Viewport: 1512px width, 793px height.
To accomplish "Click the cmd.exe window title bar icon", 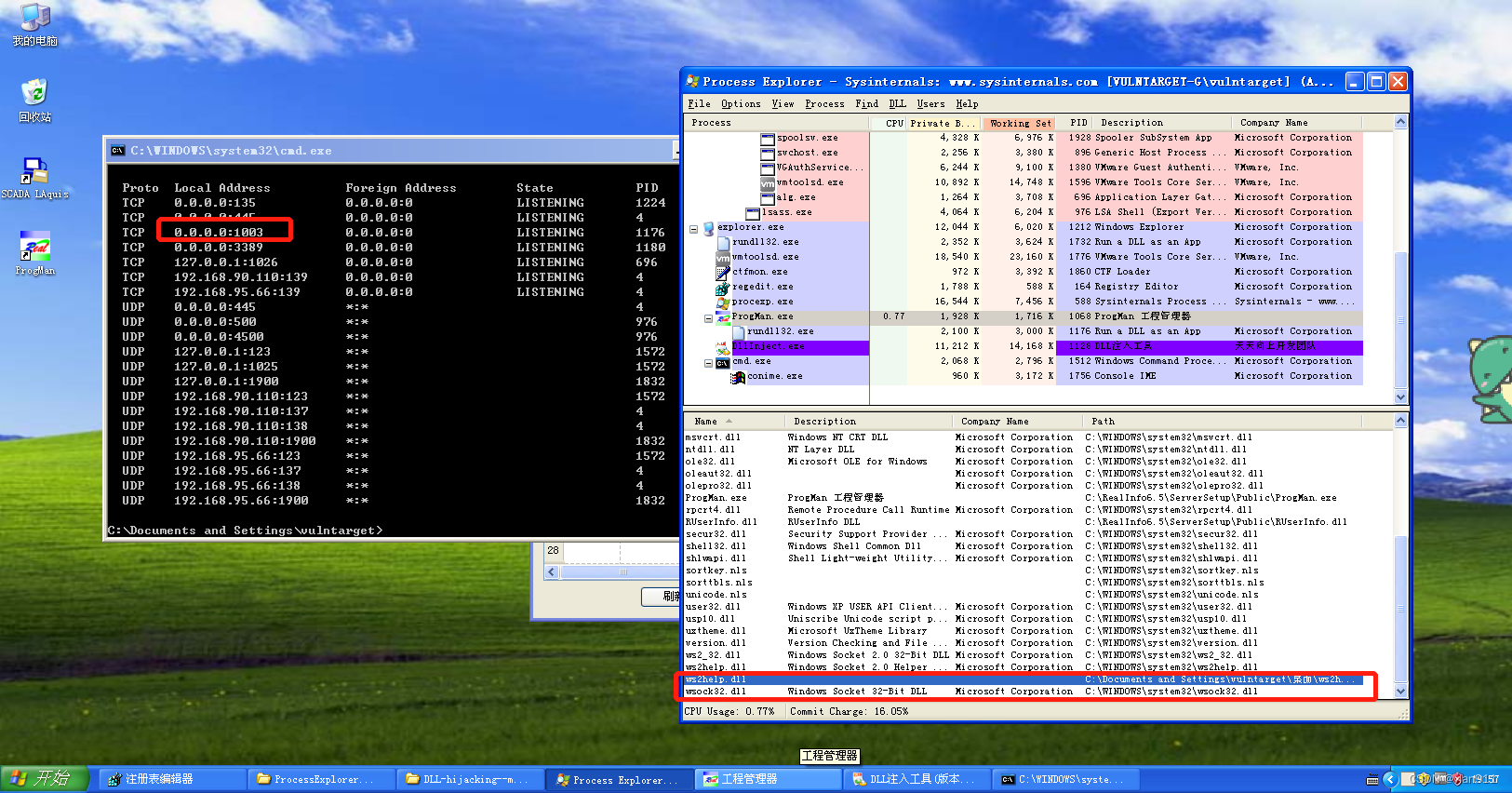I will click(118, 150).
